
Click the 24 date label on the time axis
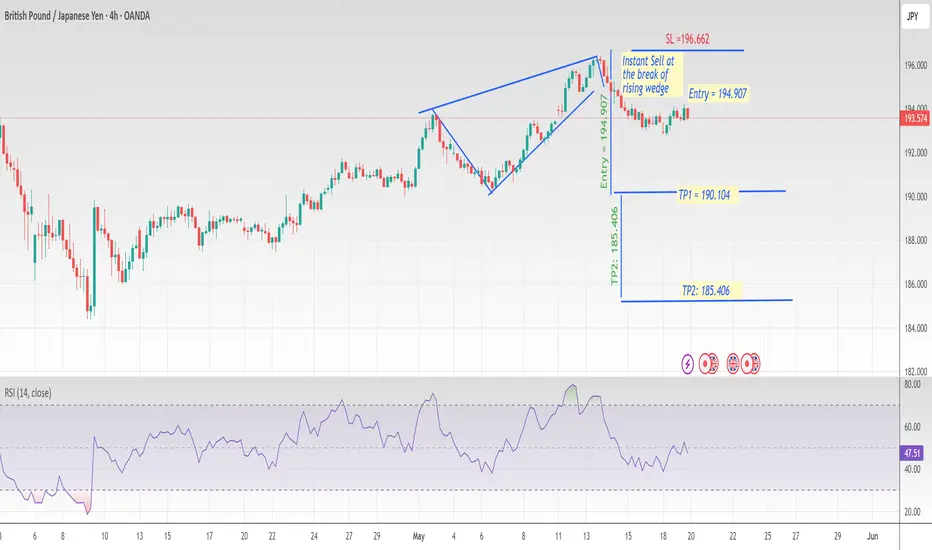pyautogui.click(x=314, y=536)
